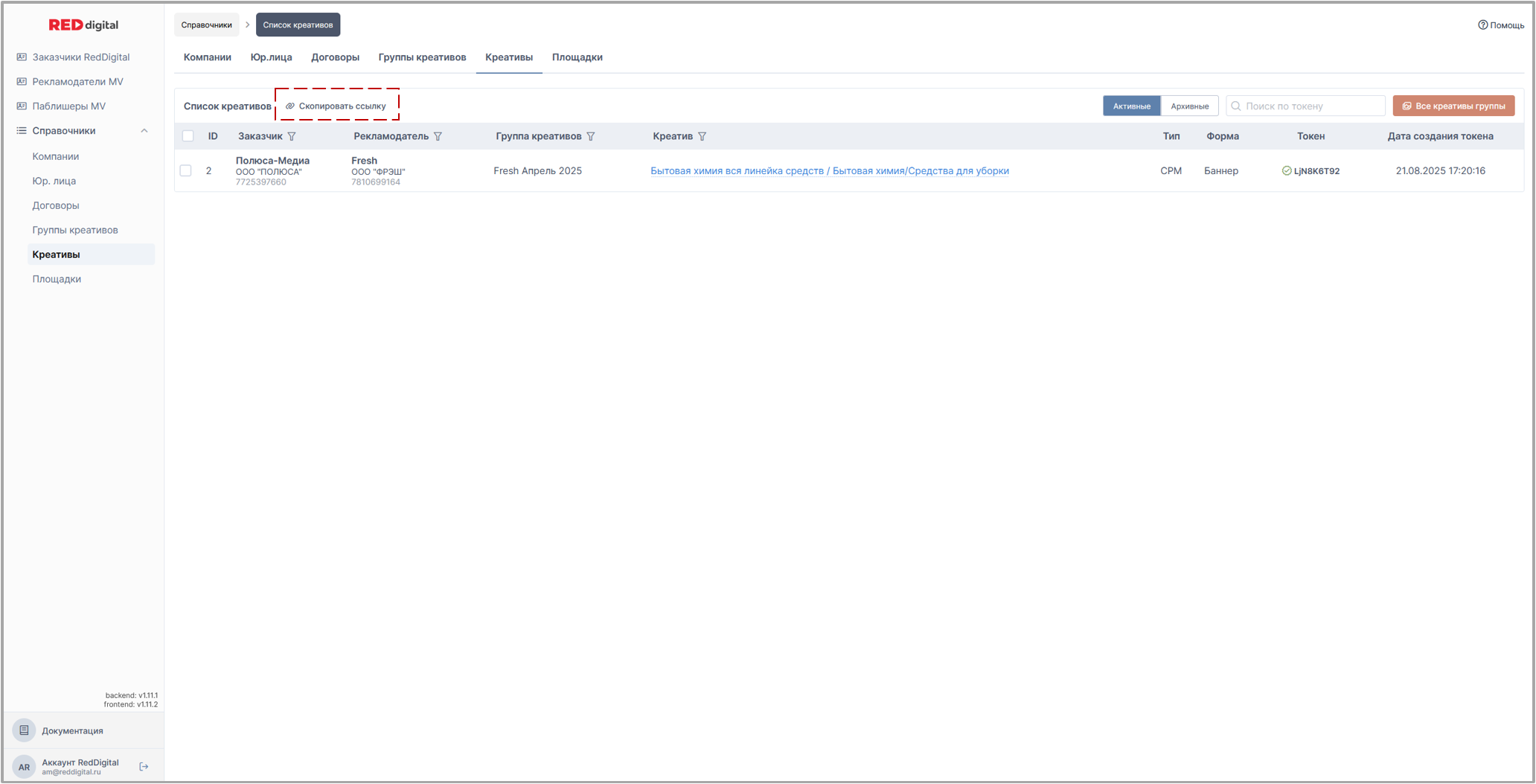The height and width of the screenshot is (784, 1536).
Task: Click the logout icon next to account
Action: [x=144, y=767]
